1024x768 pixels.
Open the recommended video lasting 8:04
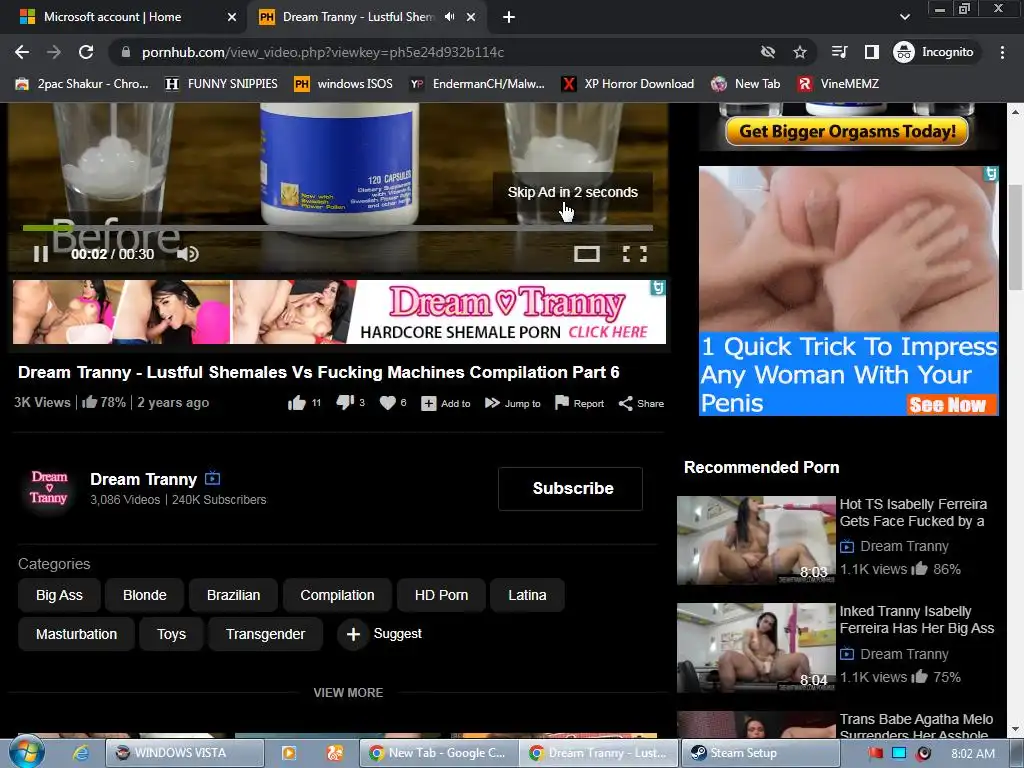756,648
